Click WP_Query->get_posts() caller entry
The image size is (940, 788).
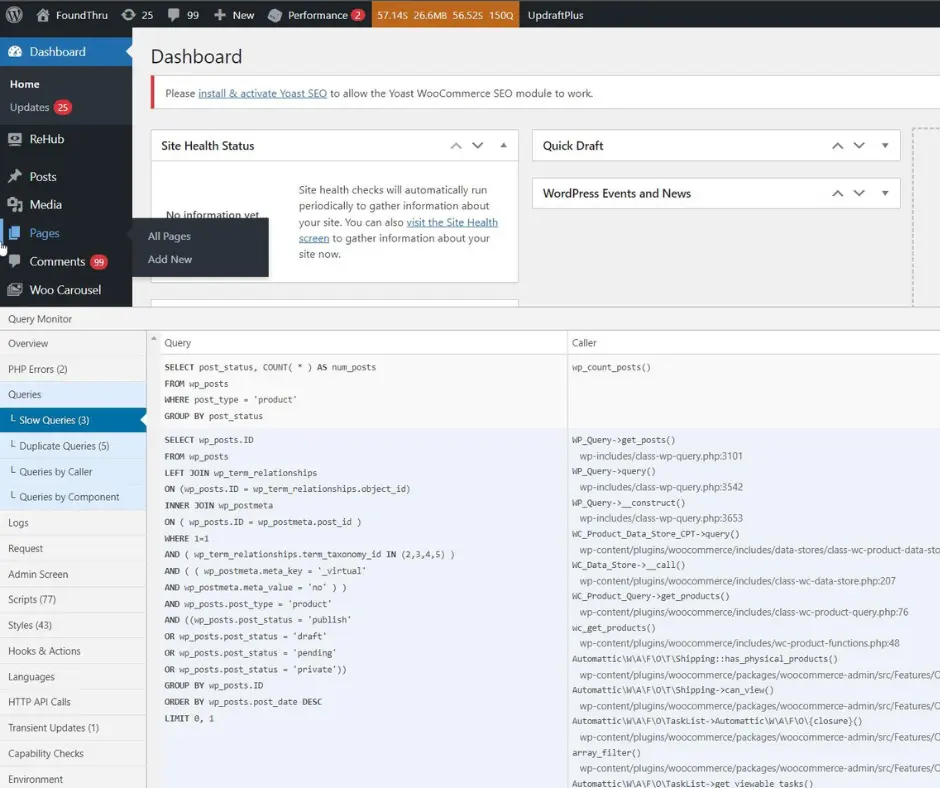pos(623,440)
